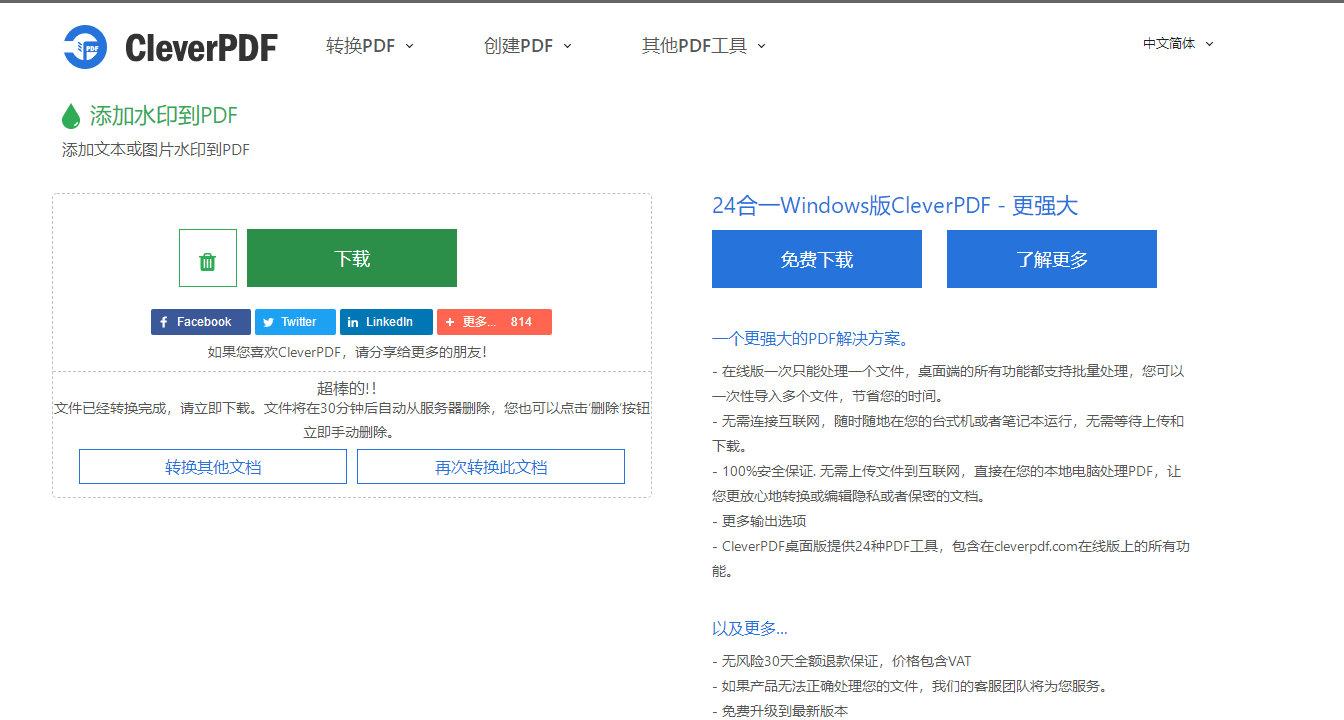Click the green trash delete icon button

click(x=208, y=258)
